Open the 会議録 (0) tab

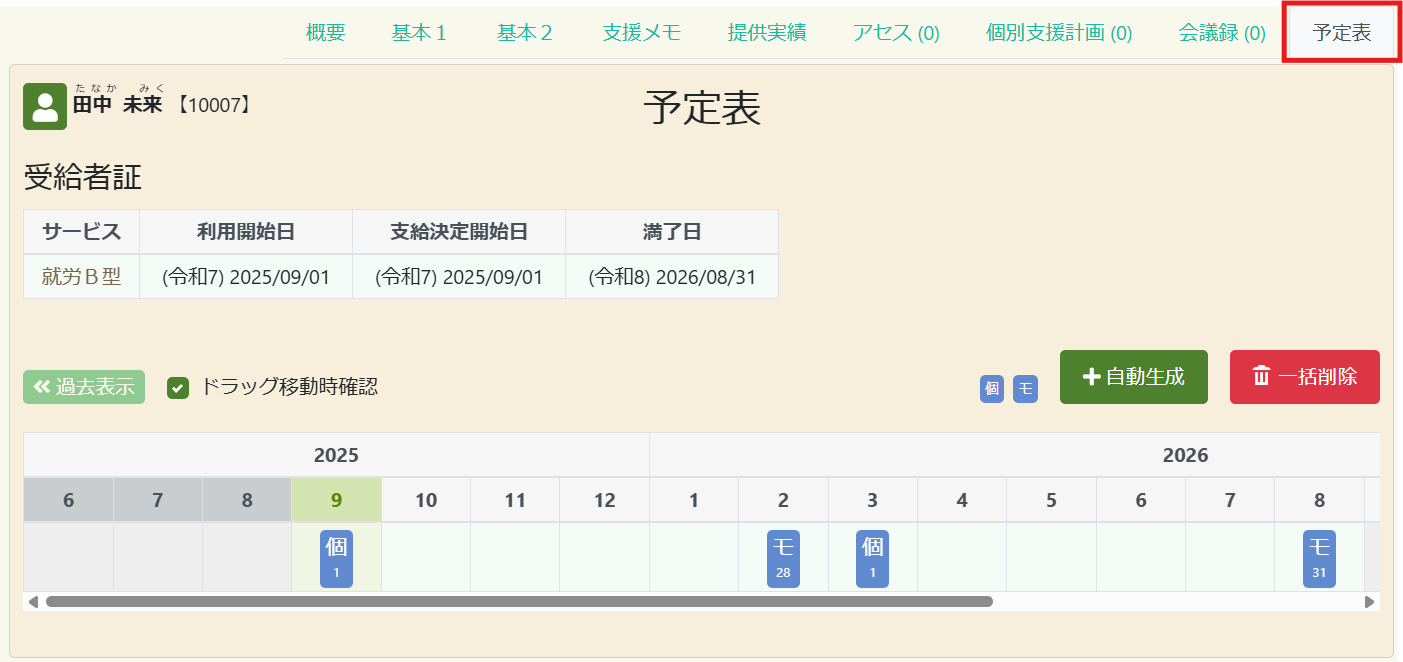[x=1222, y=33]
